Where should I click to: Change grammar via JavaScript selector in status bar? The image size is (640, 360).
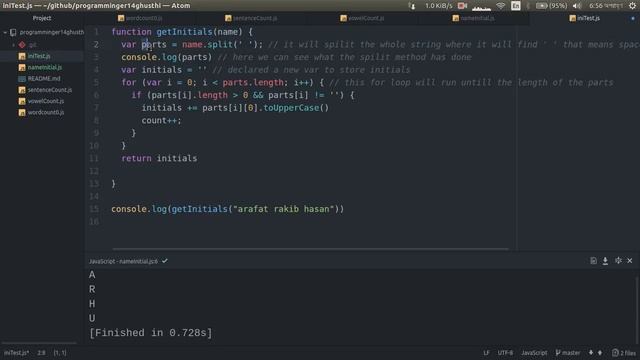pos(534,353)
